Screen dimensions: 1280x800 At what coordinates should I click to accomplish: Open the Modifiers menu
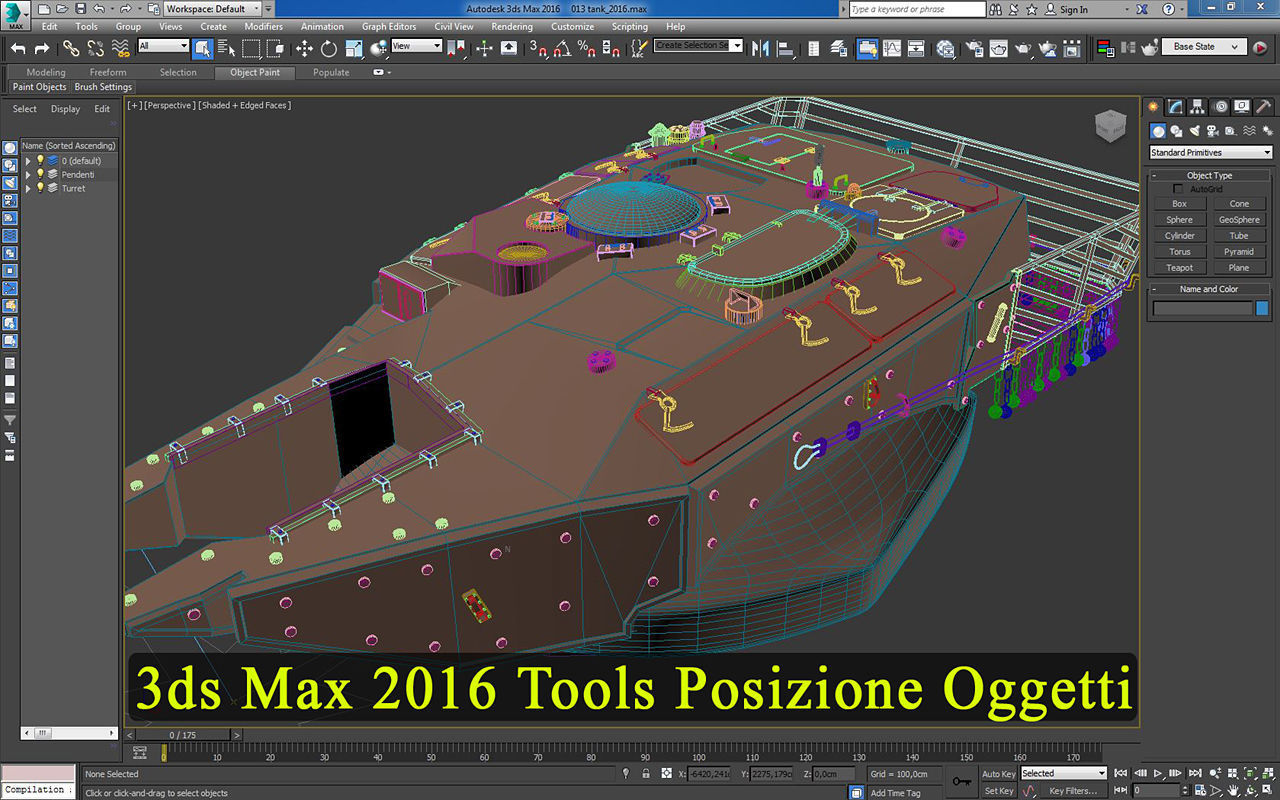264,27
